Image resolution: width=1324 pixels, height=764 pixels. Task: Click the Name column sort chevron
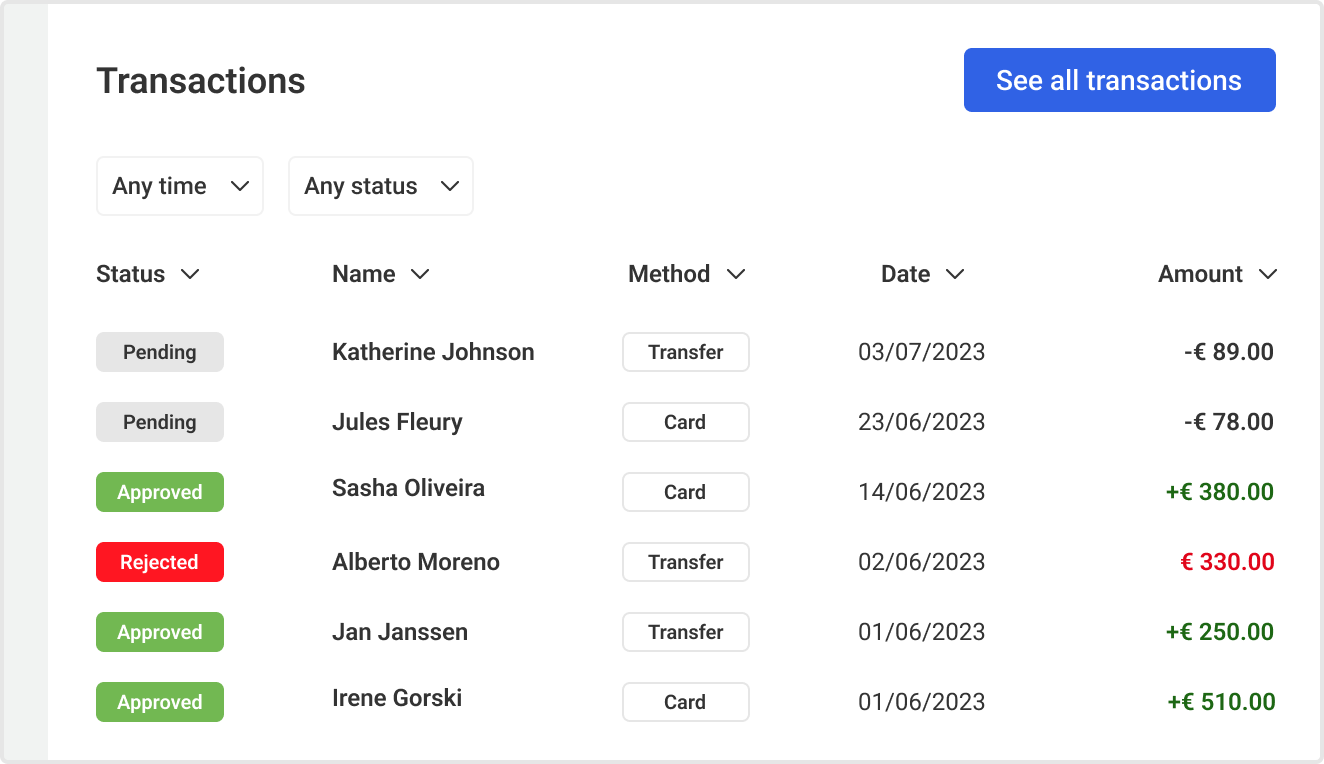click(420, 275)
